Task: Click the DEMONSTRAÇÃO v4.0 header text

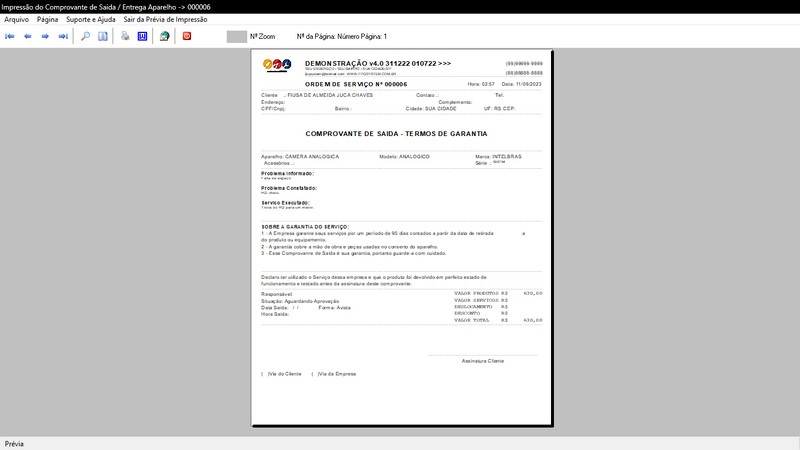Action: [x=378, y=63]
